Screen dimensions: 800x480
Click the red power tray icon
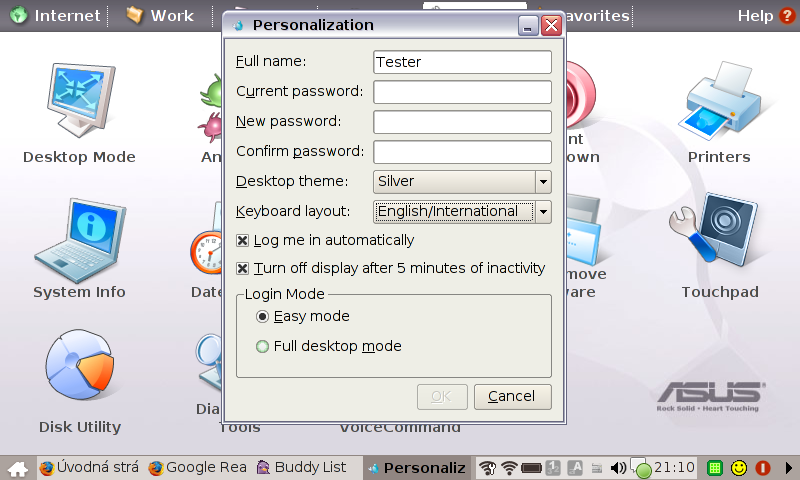[x=763, y=468]
